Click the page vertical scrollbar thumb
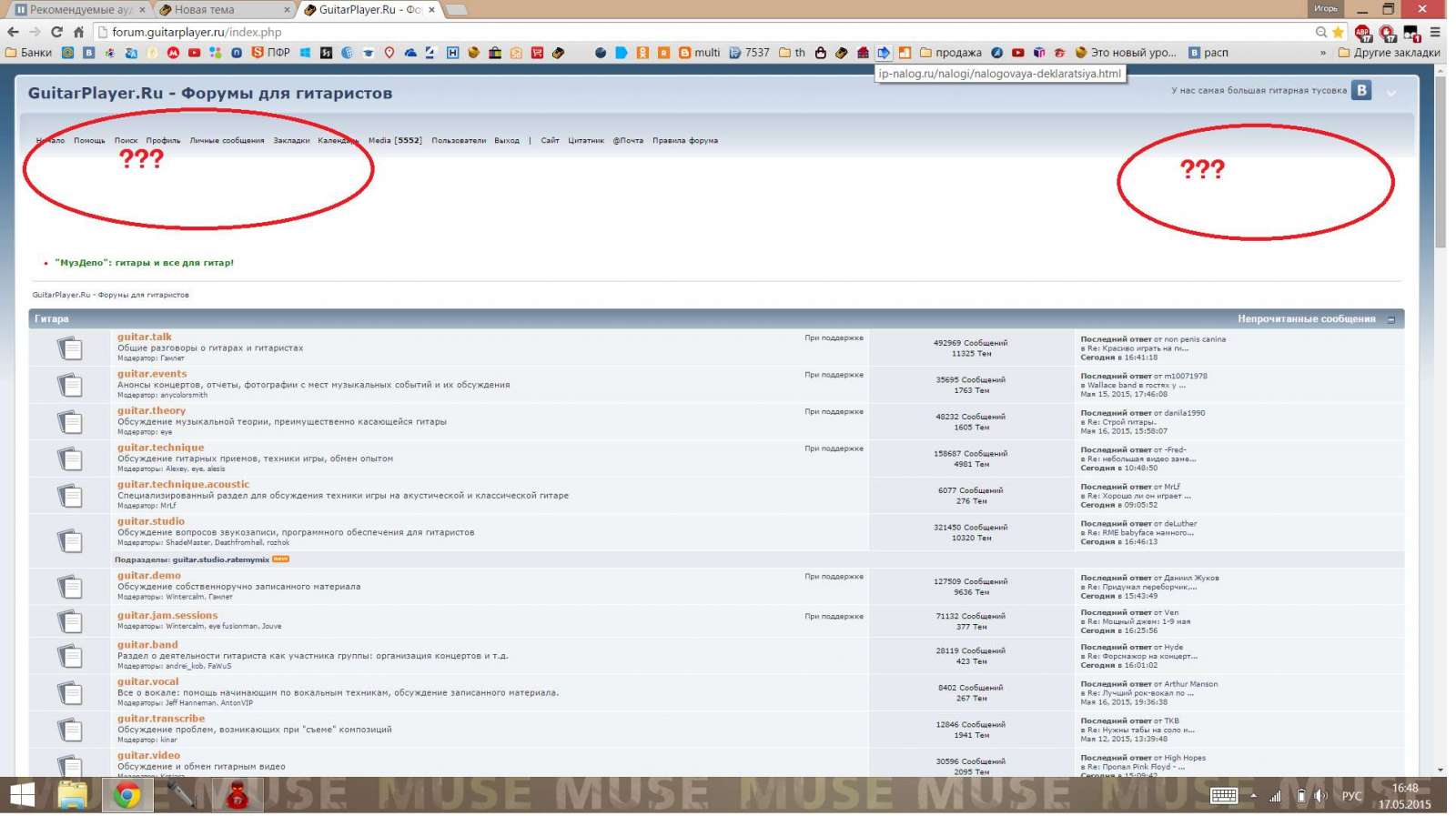The width and height of the screenshot is (1456, 816). (1440, 162)
